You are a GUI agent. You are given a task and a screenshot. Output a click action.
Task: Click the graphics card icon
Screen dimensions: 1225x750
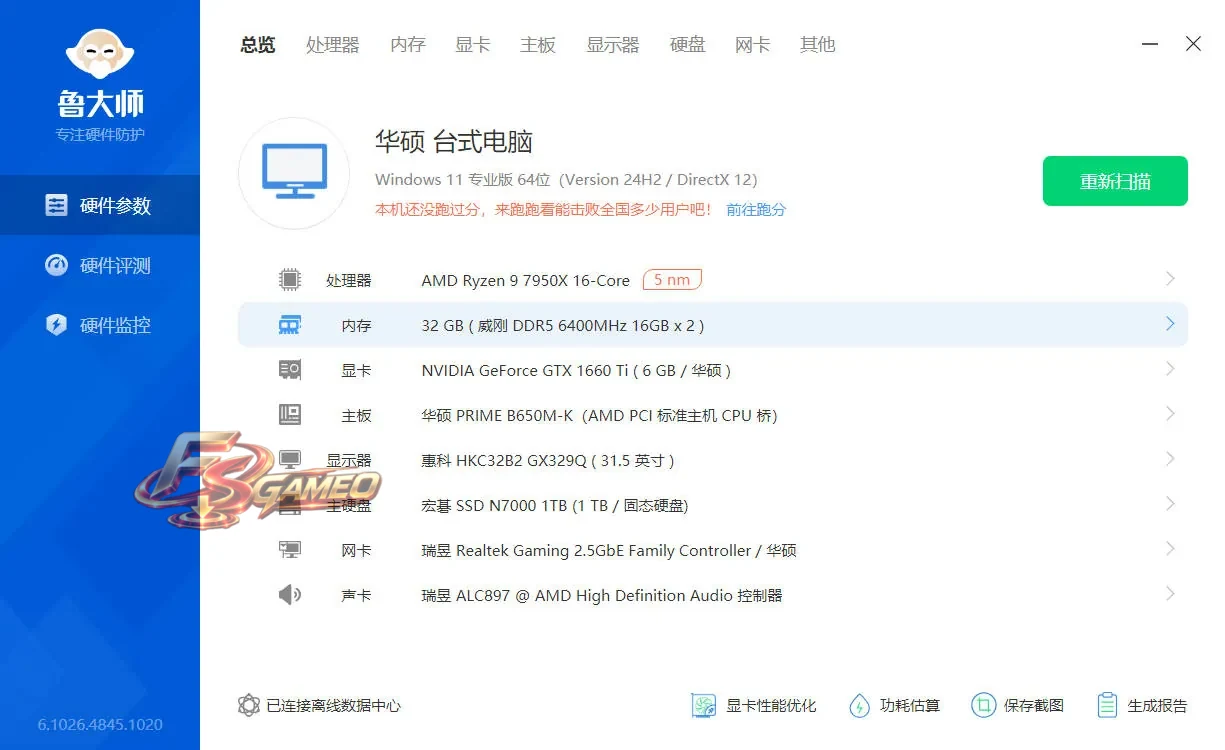pos(290,370)
